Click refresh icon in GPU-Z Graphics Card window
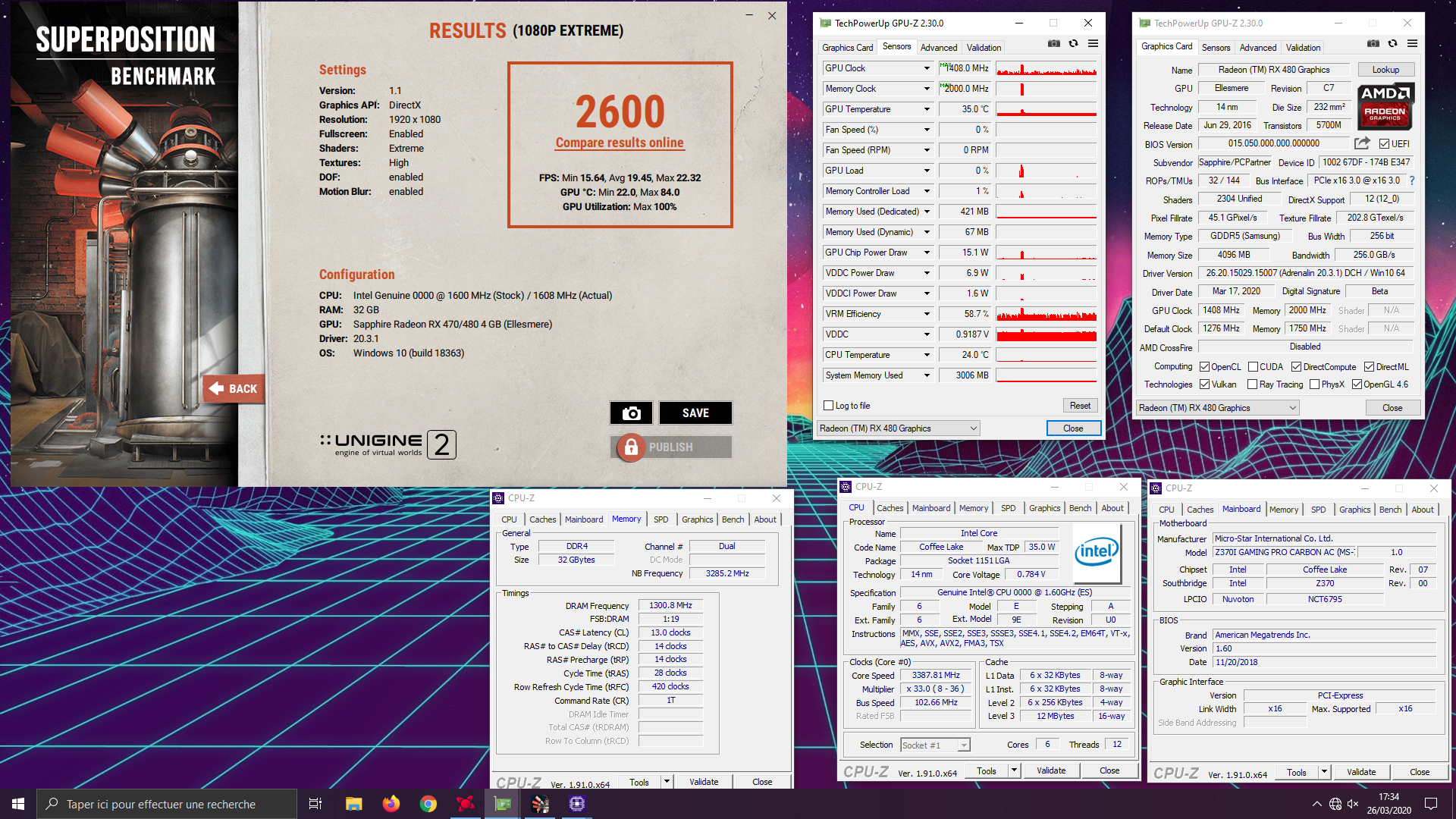Image resolution: width=1456 pixels, height=819 pixels. (x=1392, y=44)
